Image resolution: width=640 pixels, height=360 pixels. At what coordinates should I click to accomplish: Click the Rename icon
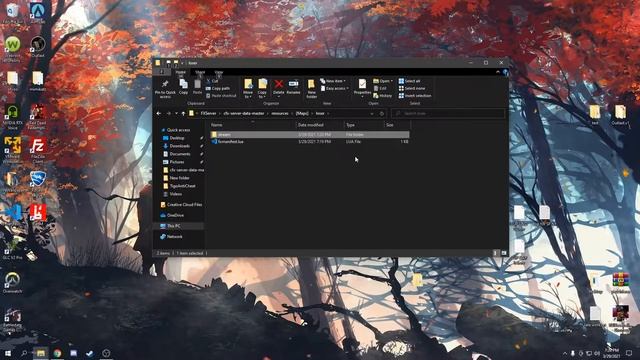click(293, 84)
